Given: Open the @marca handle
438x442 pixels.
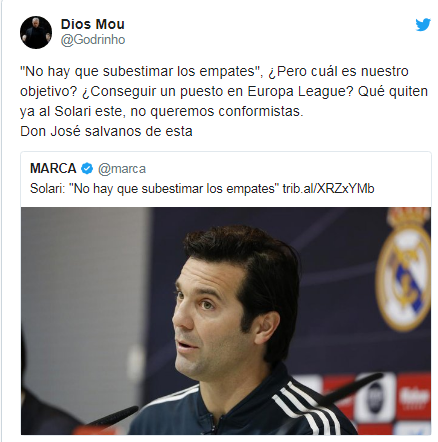Looking at the screenshot, I should coord(122,169).
